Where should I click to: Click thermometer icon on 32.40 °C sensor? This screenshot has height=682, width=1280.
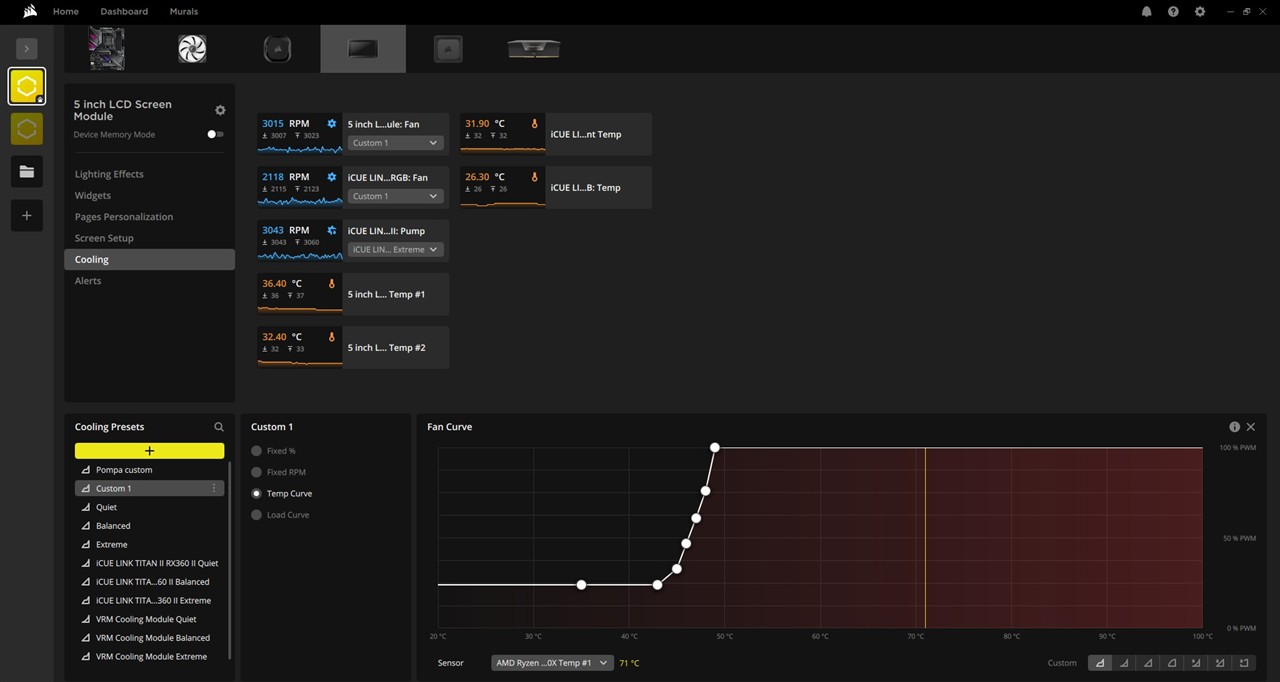(332, 337)
